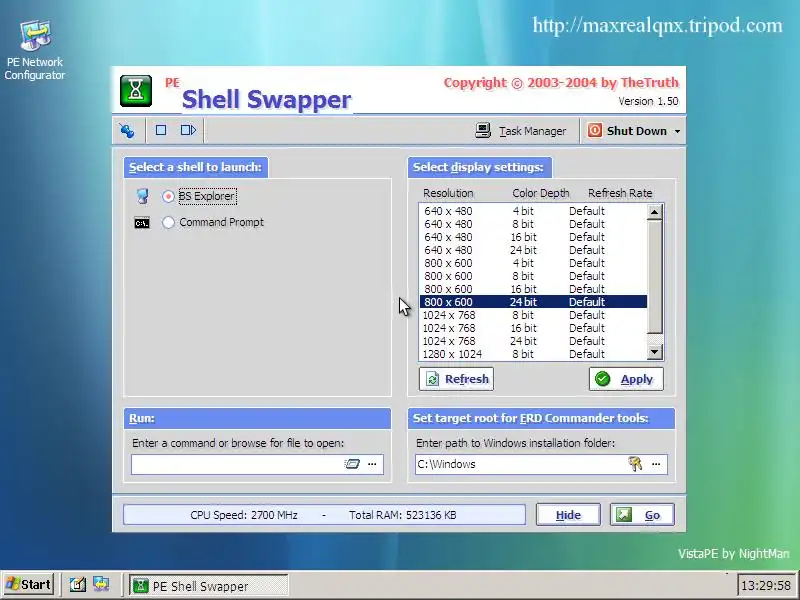Viewport: 800px width, 600px height.
Task: Select 1280 x 1024 8 bit resolution
Action: (x=533, y=354)
